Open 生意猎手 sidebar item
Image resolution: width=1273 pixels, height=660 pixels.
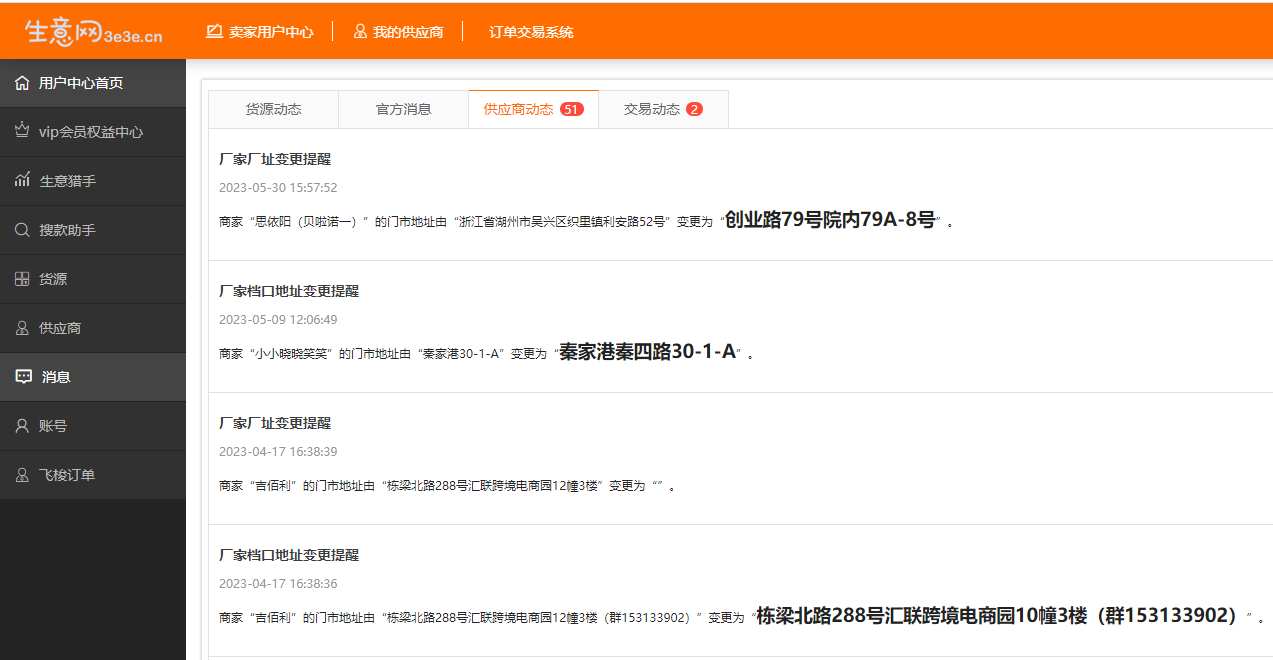point(93,181)
